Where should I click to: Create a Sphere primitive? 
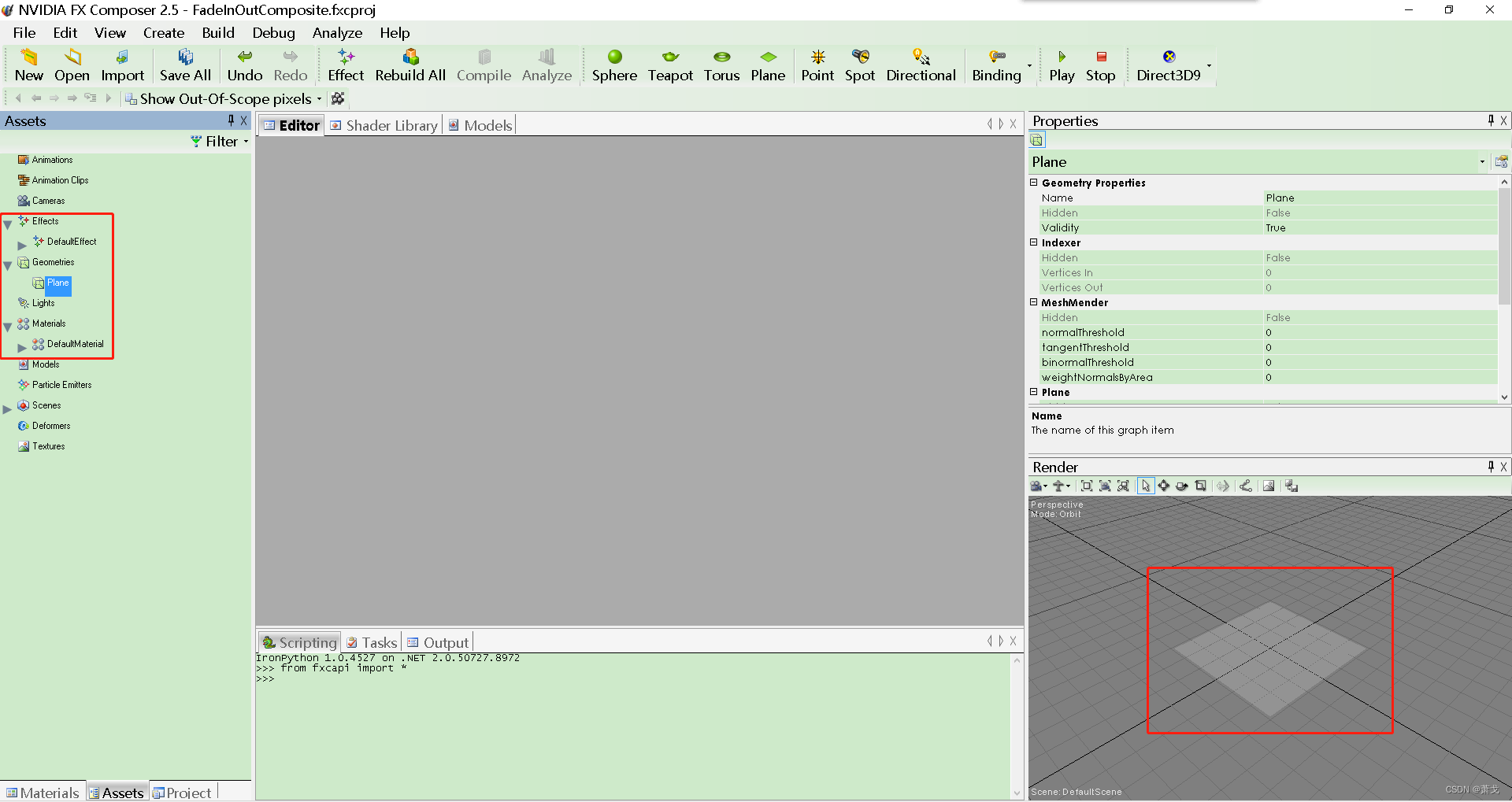click(x=614, y=65)
